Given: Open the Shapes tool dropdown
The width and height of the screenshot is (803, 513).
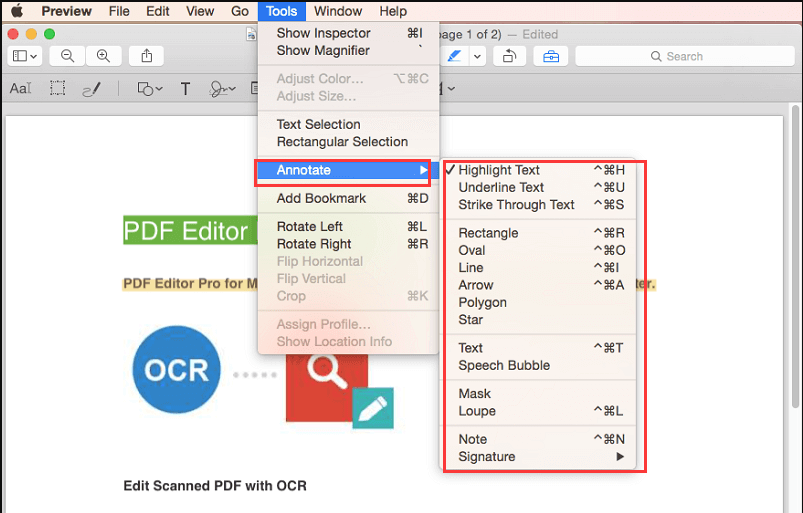Looking at the screenshot, I should point(149,89).
